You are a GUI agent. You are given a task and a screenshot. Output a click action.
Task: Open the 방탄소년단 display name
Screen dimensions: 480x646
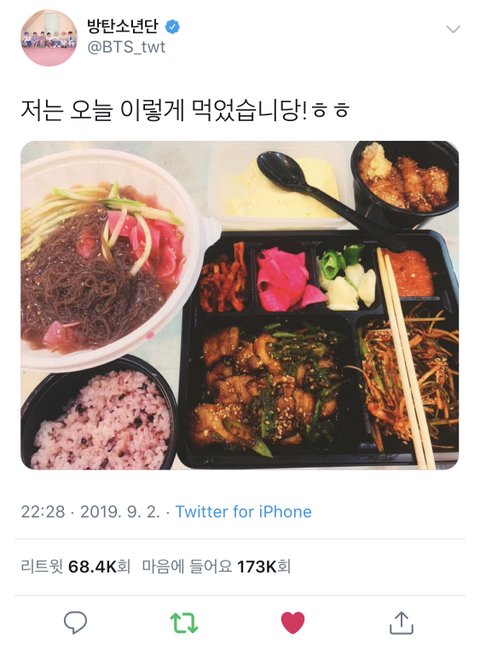coord(123,26)
